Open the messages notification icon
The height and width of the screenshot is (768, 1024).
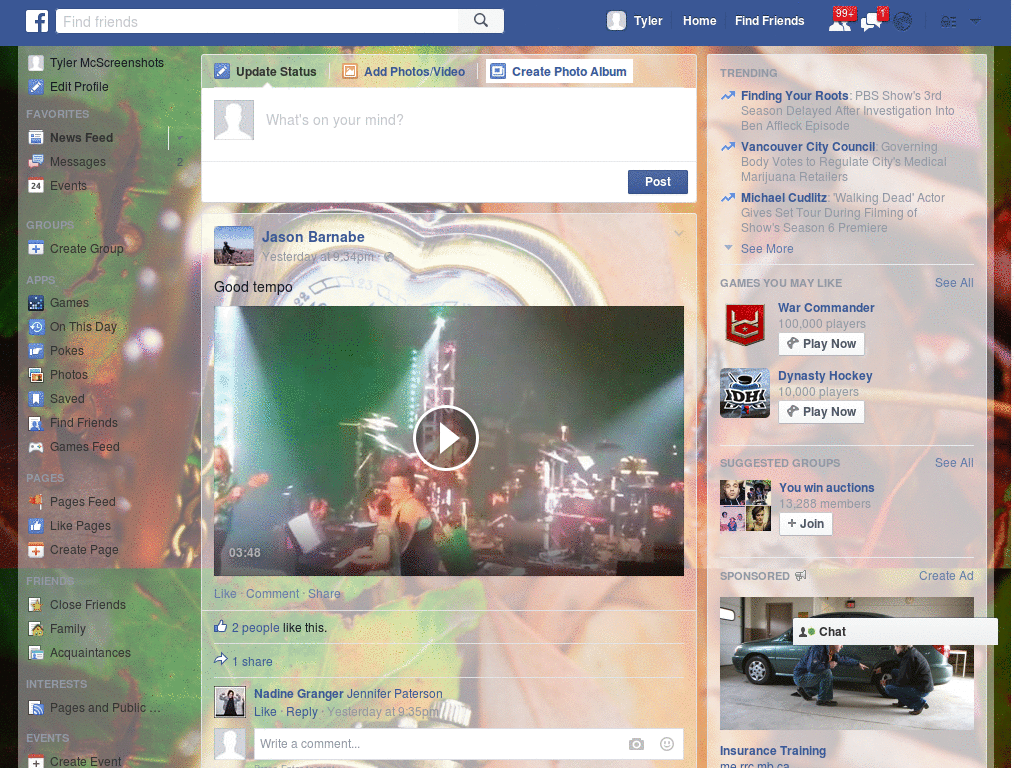(x=873, y=21)
